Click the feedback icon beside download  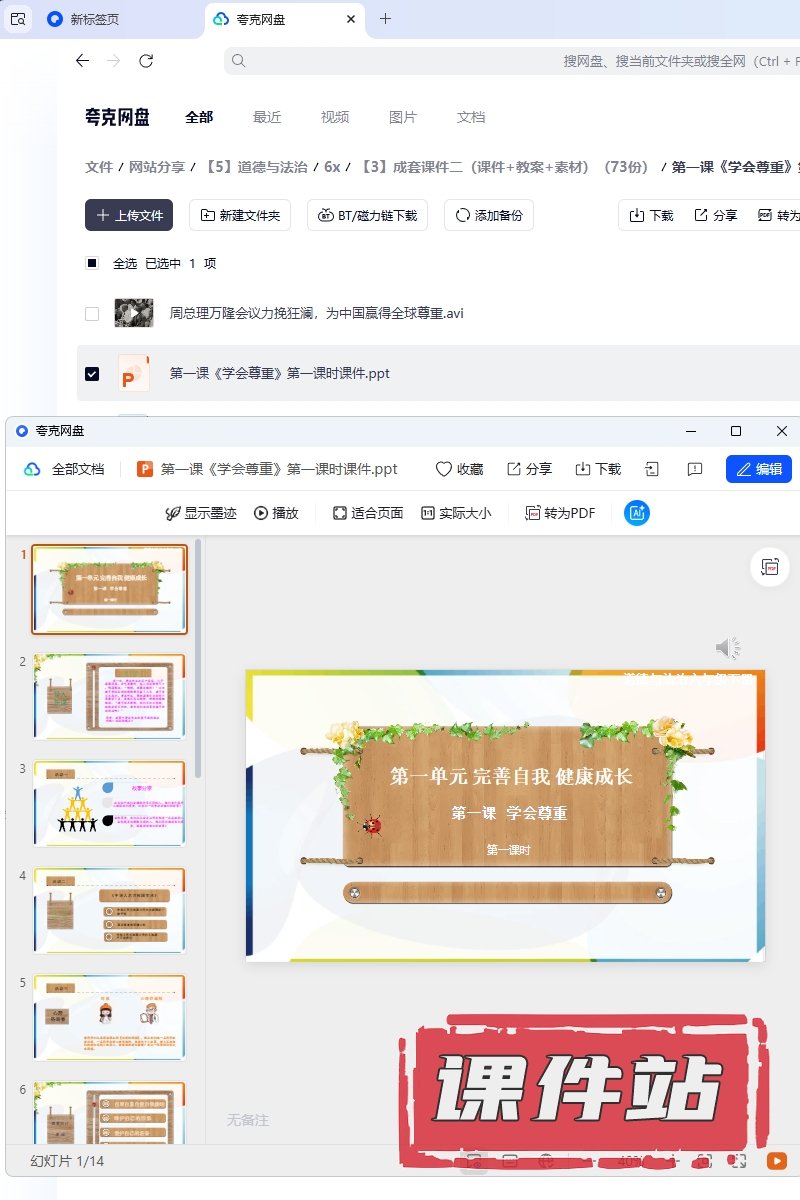pos(695,469)
